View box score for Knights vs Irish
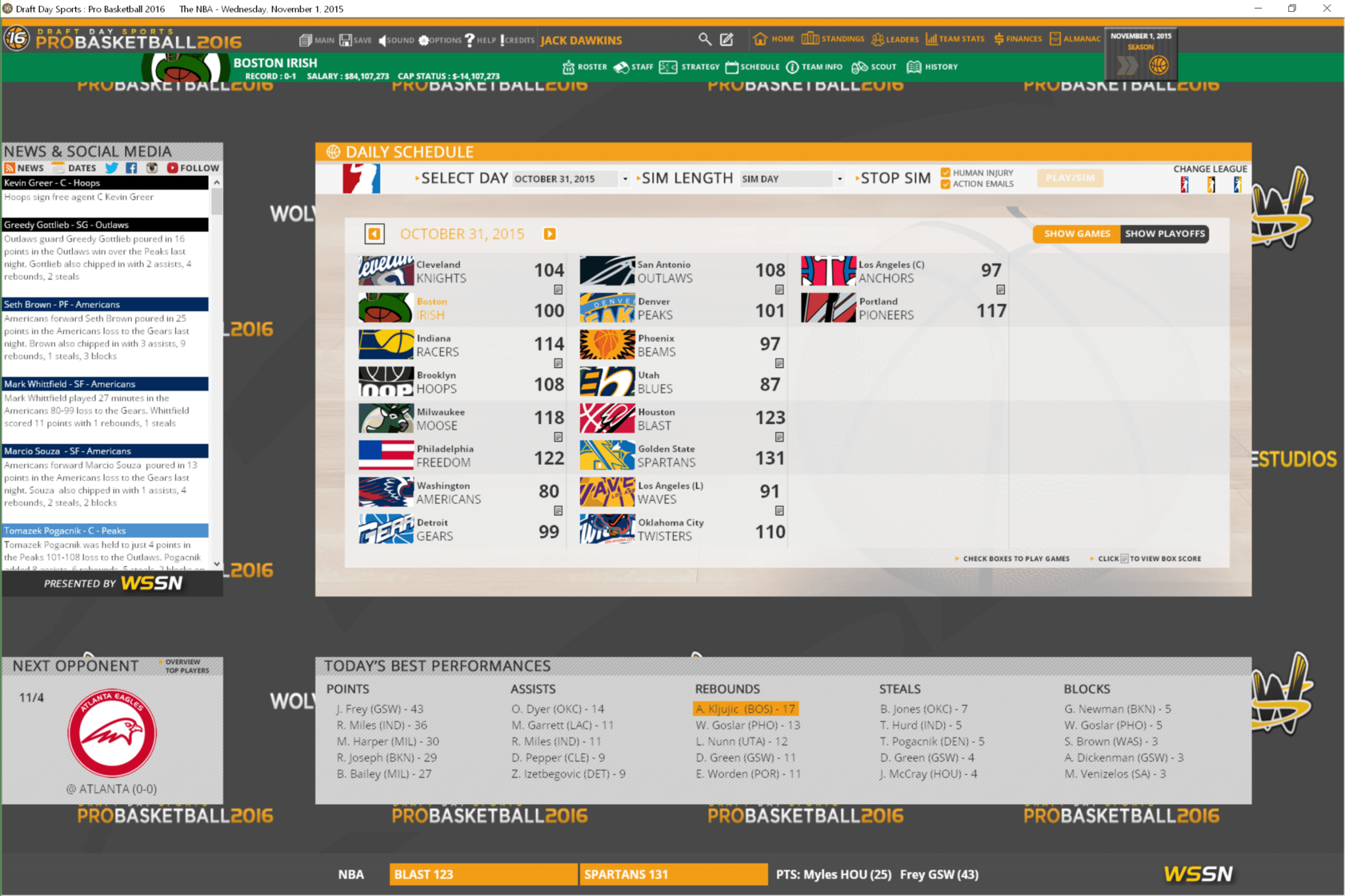 coord(558,289)
